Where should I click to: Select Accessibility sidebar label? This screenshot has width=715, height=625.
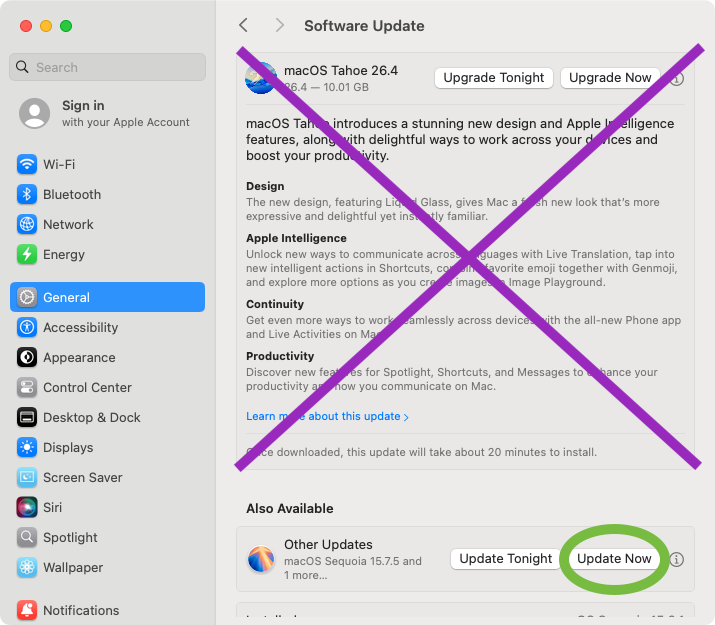tap(81, 327)
